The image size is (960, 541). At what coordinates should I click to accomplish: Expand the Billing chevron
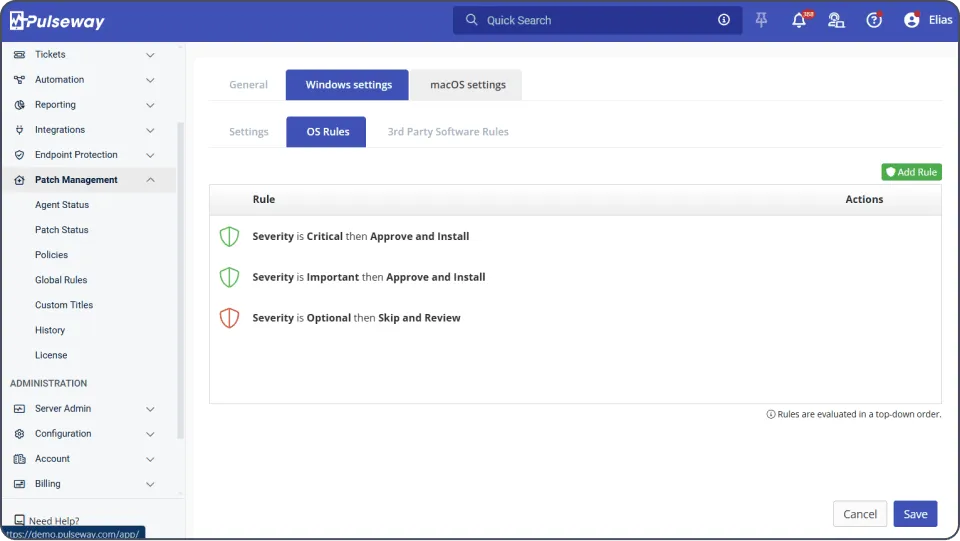click(x=150, y=484)
